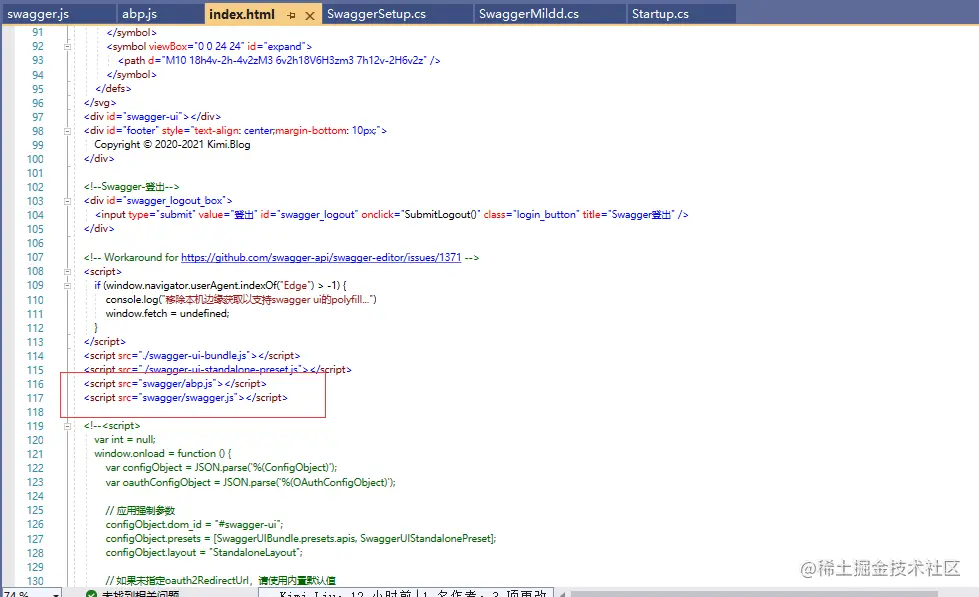Click line number 117
The height and width of the screenshot is (597, 979).
(x=35, y=398)
